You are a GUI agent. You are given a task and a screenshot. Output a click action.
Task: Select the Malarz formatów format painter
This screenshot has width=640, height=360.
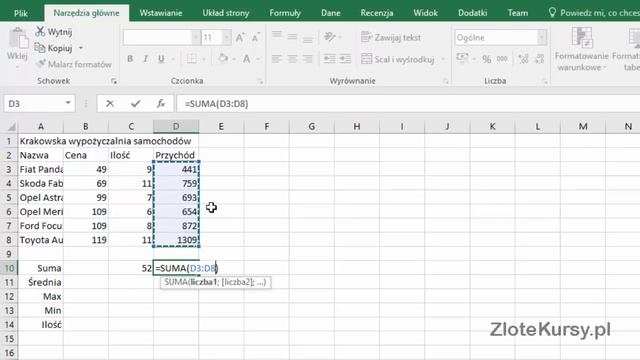point(73,64)
